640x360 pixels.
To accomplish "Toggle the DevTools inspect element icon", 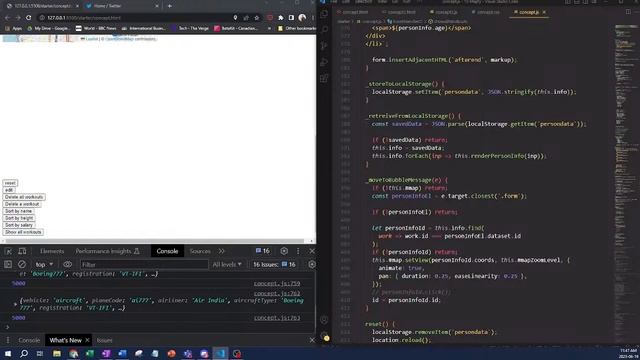I will 9,251.
